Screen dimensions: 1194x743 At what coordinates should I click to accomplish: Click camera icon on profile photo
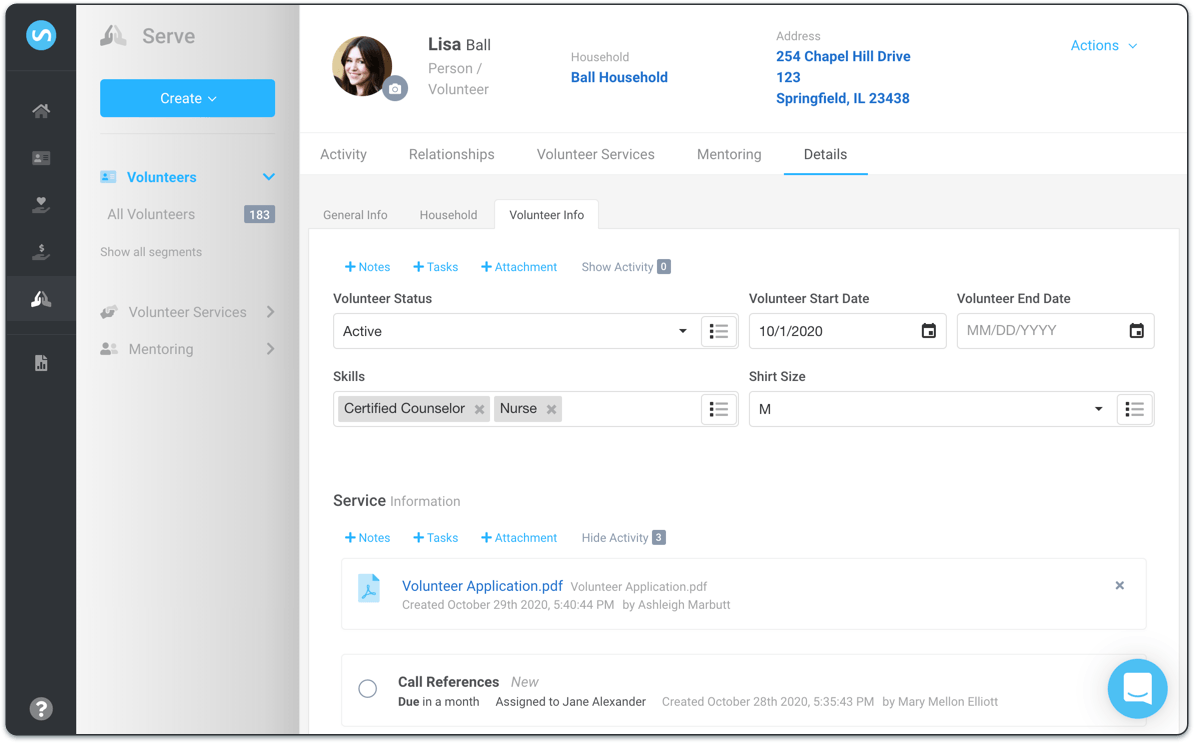tap(395, 89)
